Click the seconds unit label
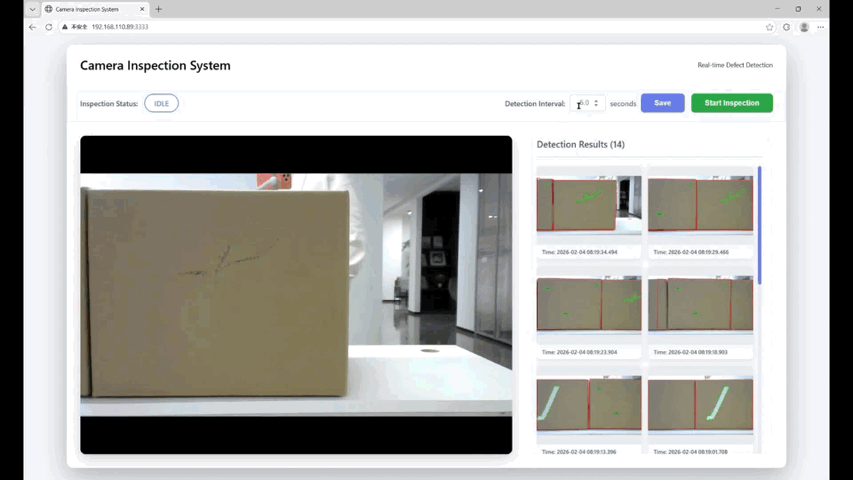 pyautogui.click(x=623, y=103)
